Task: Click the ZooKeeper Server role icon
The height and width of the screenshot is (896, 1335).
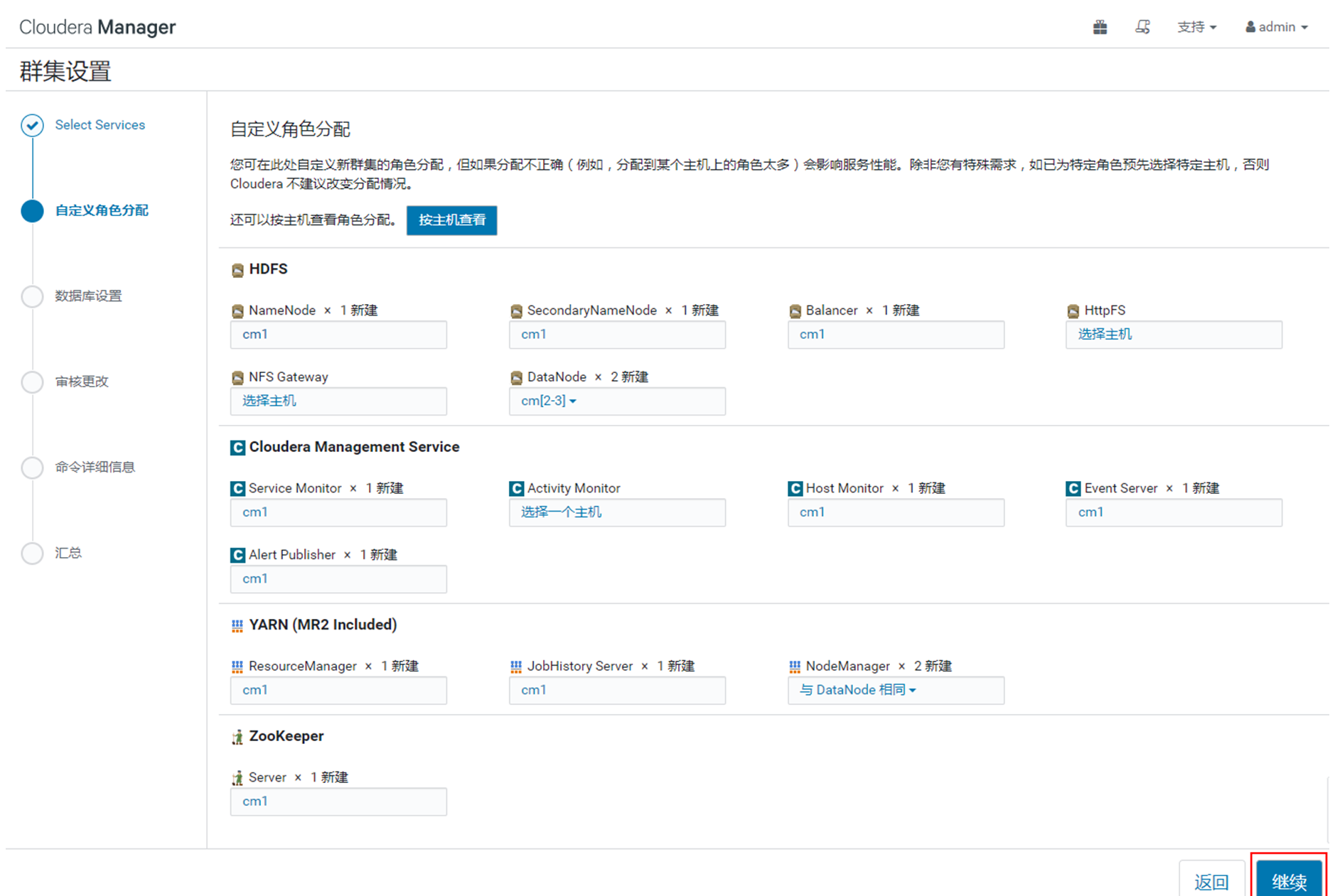Action: point(237,778)
